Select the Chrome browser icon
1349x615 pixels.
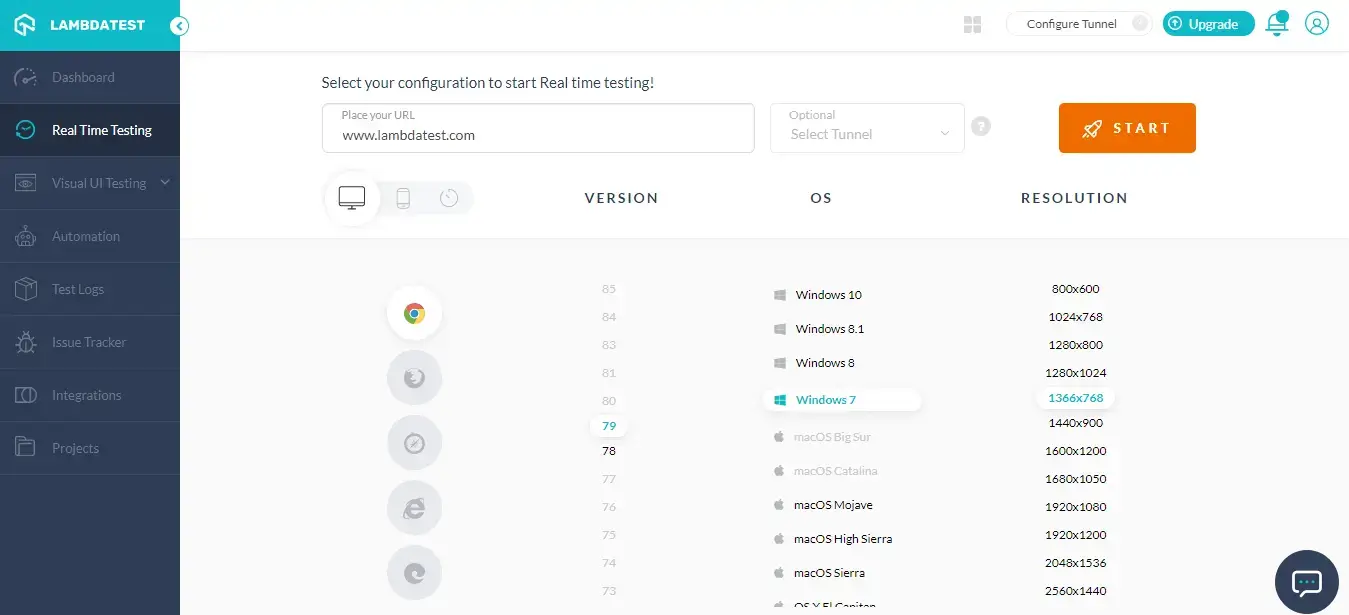point(414,312)
